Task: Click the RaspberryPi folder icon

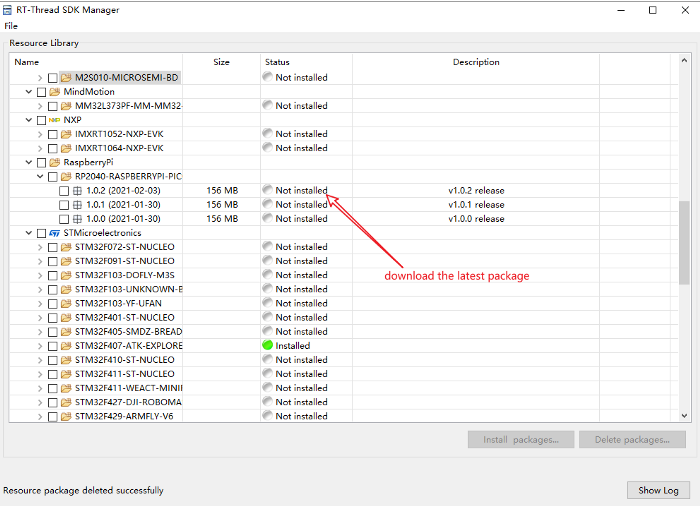Action: click(x=55, y=163)
